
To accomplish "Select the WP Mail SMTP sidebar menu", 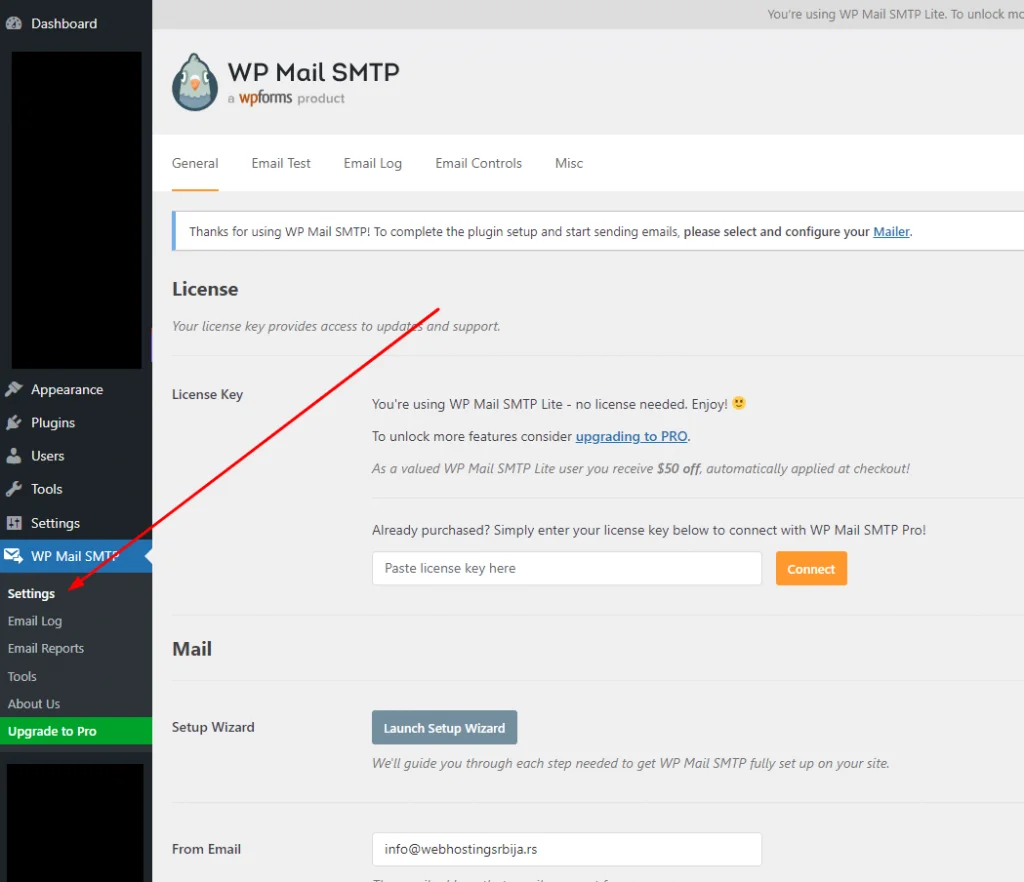I will click(76, 556).
